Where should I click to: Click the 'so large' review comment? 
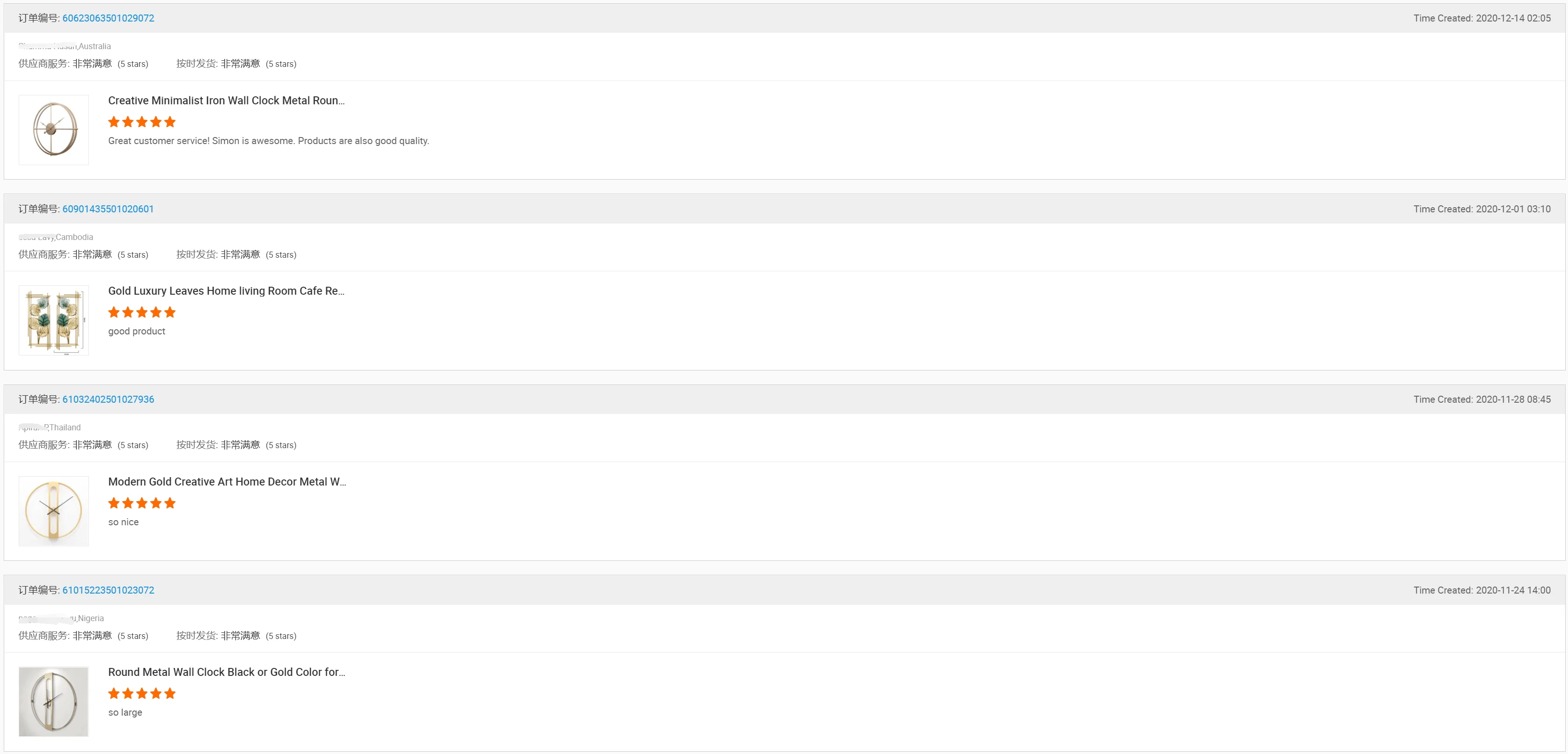click(x=125, y=712)
